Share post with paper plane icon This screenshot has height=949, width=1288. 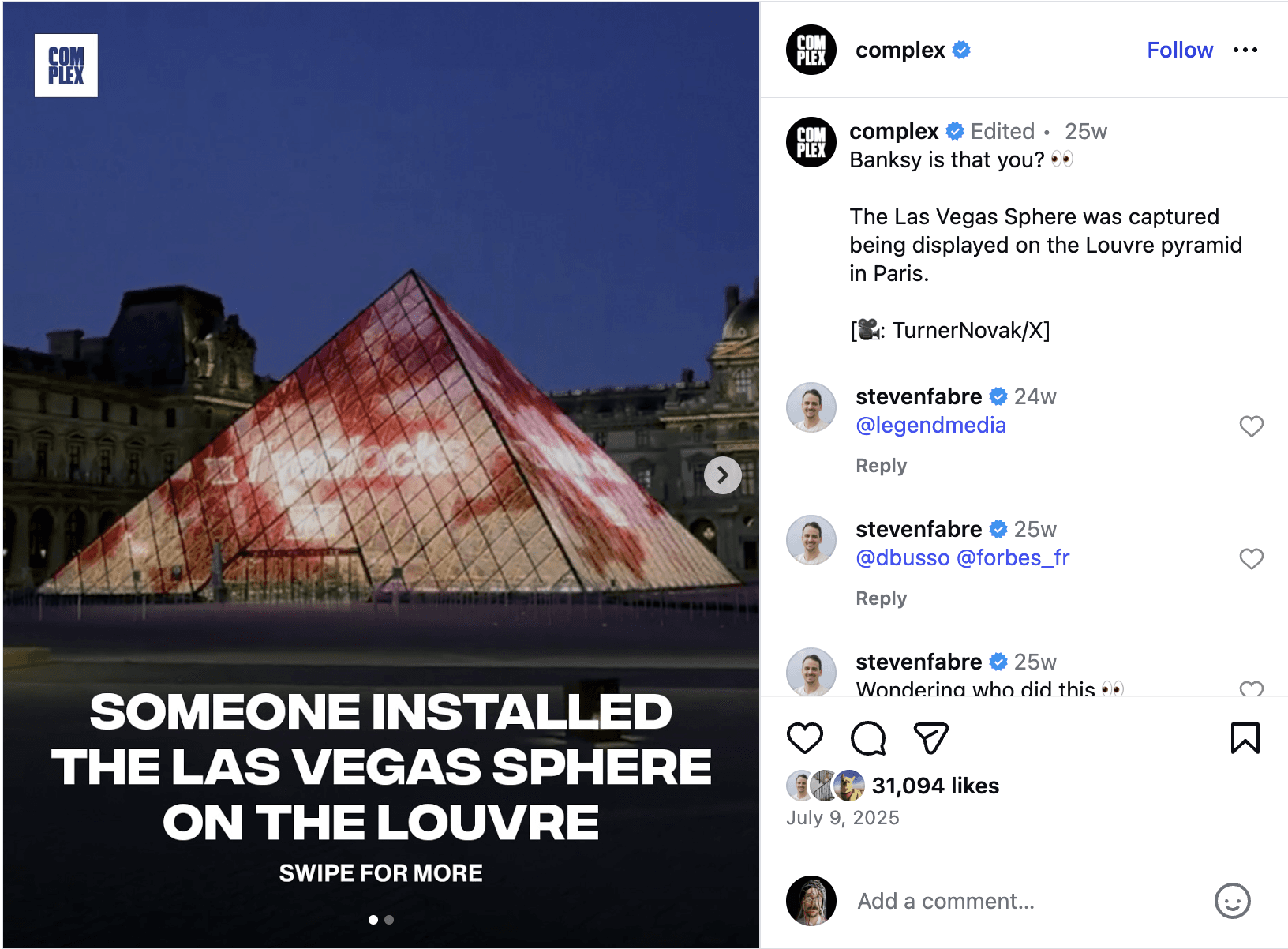[930, 738]
